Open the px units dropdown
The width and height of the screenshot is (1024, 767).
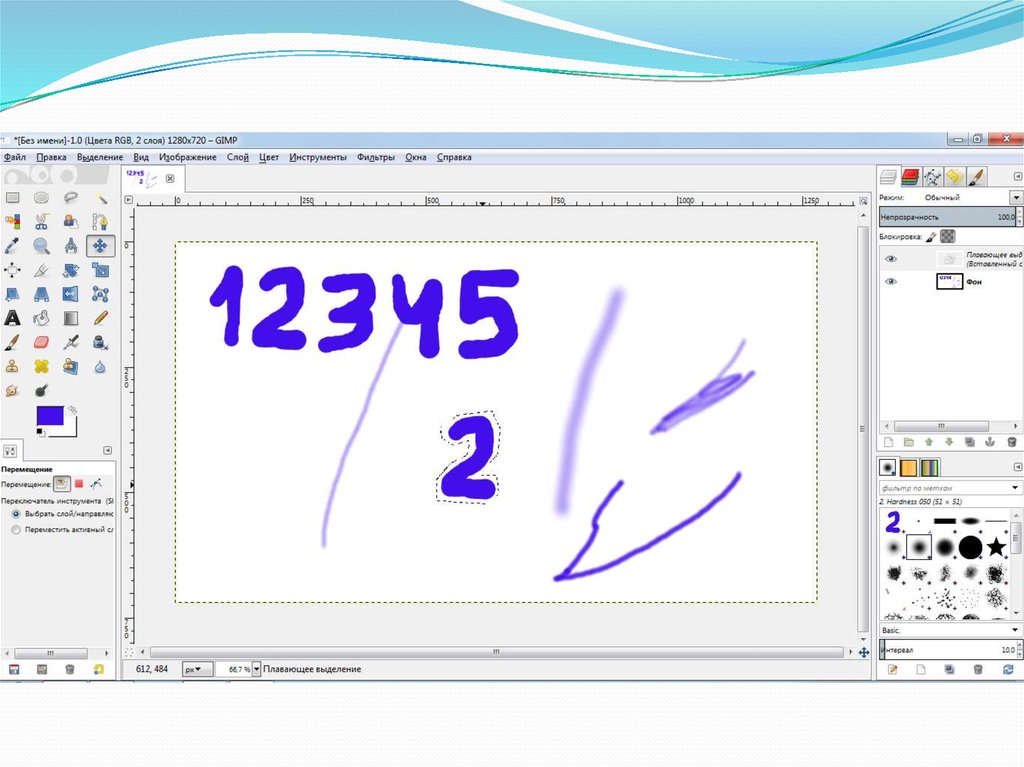[x=197, y=670]
